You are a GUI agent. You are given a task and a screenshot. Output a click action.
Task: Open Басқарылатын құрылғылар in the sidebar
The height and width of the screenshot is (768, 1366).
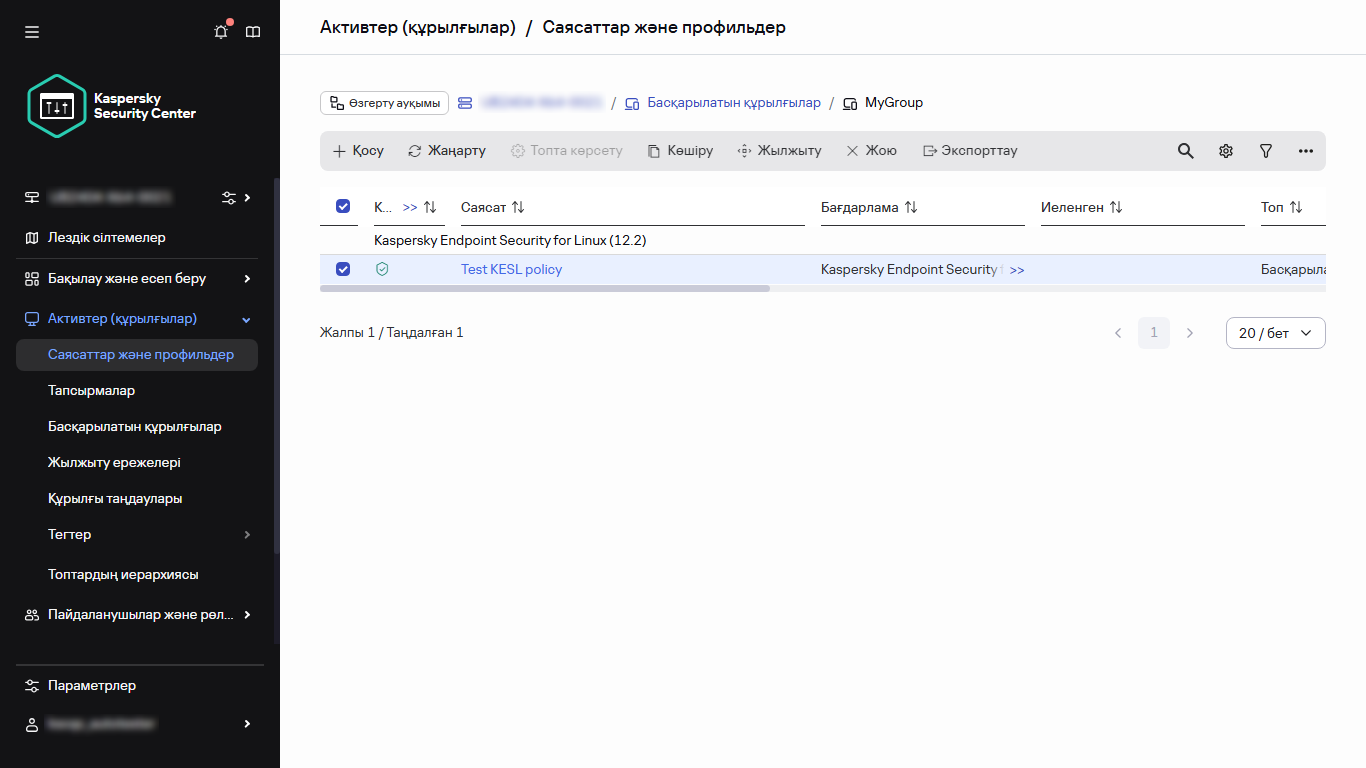click(137, 427)
